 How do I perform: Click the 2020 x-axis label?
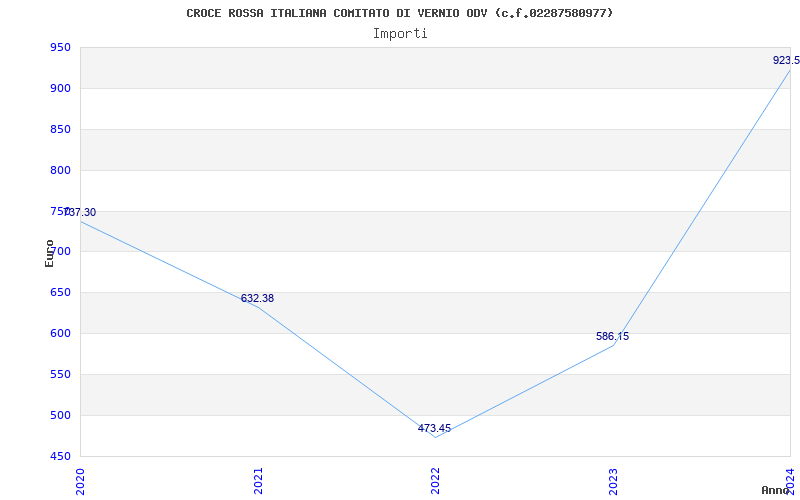[x=80, y=481]
